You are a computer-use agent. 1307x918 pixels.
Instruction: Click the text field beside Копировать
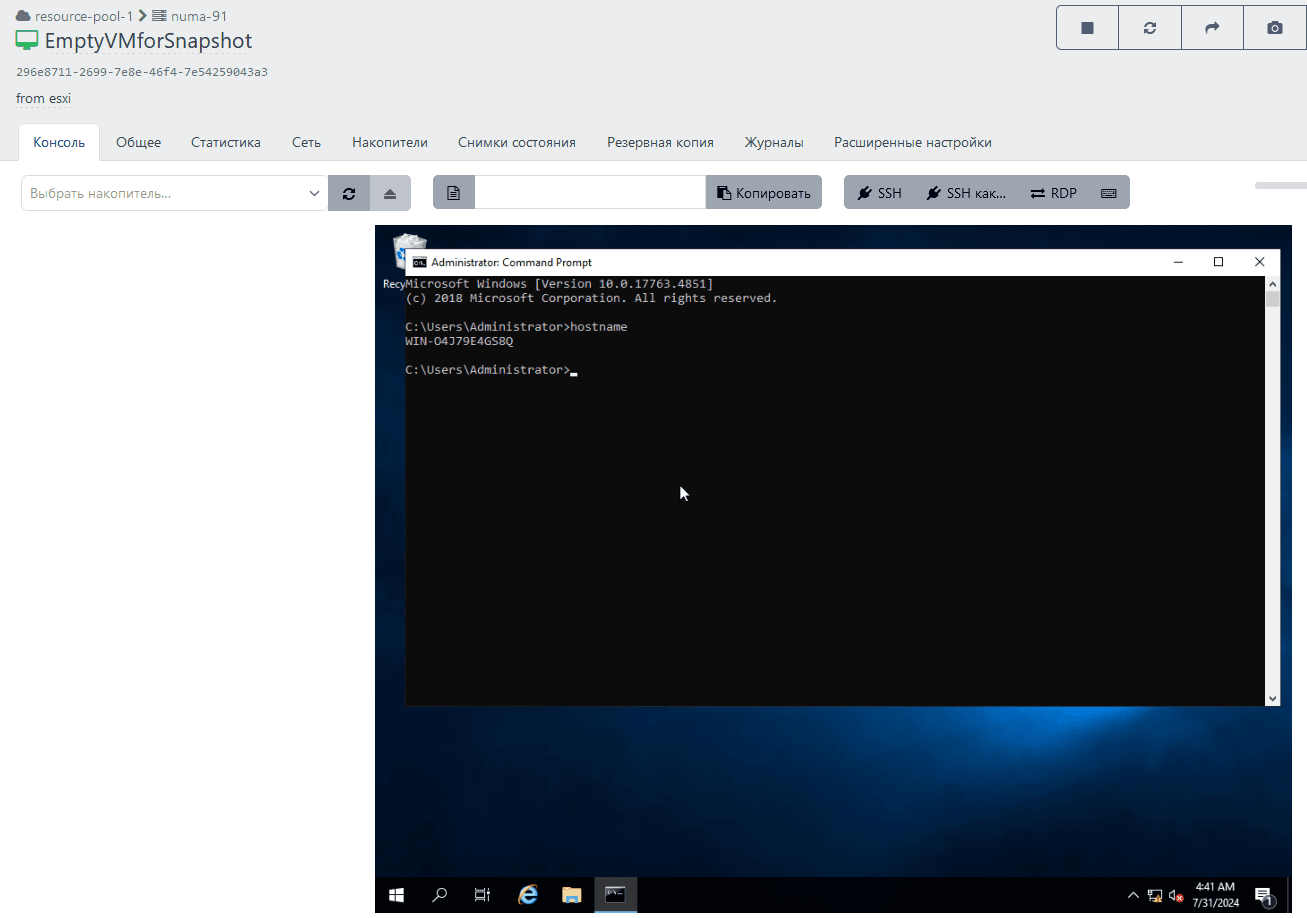pyautogui.click(x=590, y=193)
